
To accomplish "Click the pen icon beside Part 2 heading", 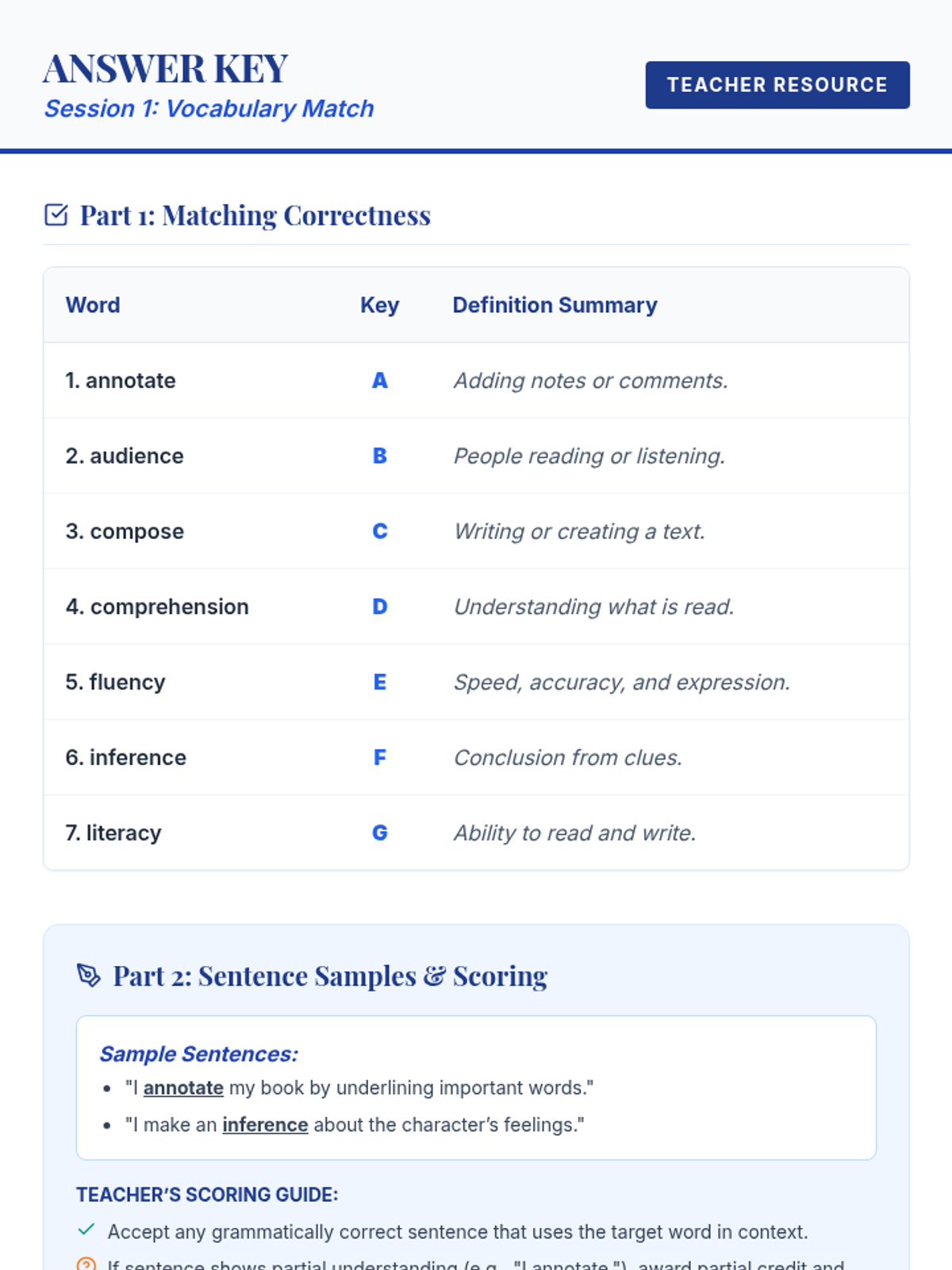I will coord(89,976).
